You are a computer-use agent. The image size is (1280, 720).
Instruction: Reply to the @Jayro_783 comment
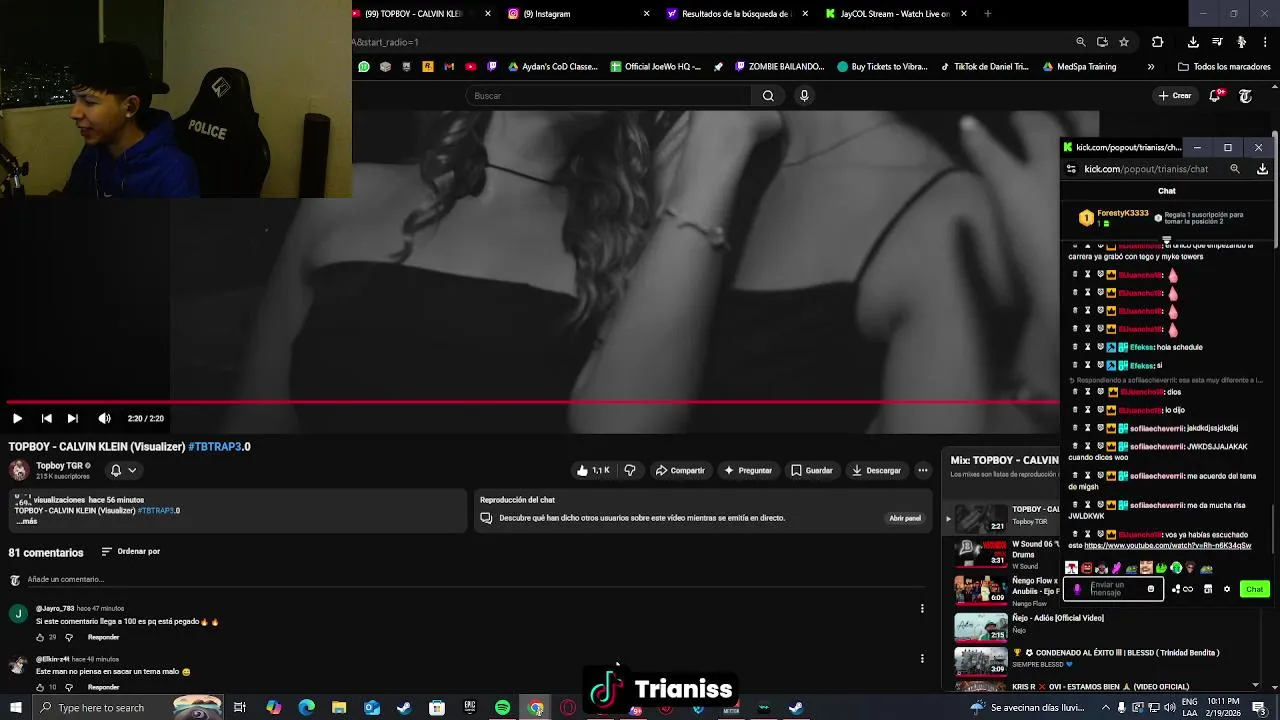point(103,637)
